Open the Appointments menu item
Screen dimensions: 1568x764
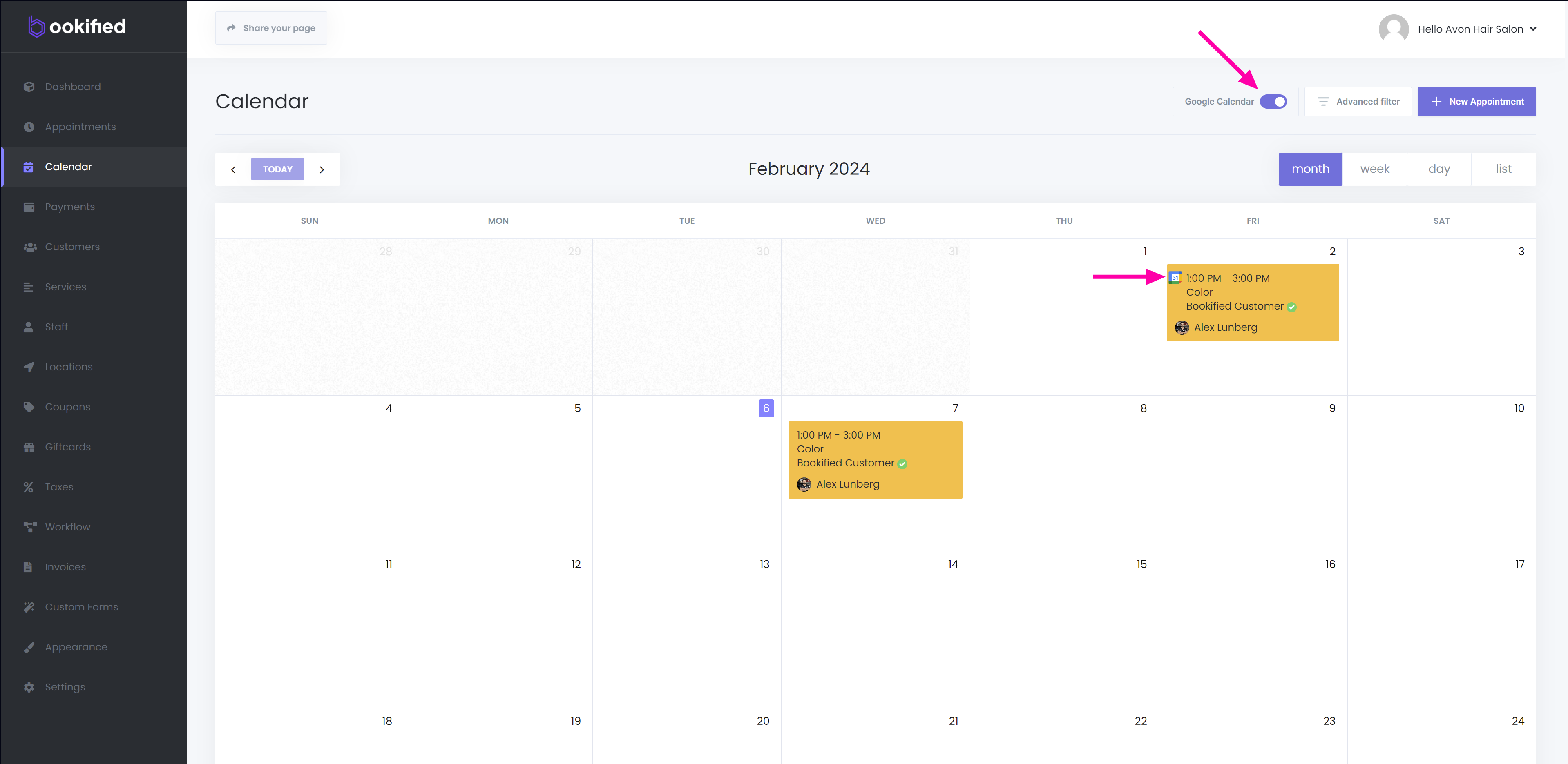tap(94, 127)
